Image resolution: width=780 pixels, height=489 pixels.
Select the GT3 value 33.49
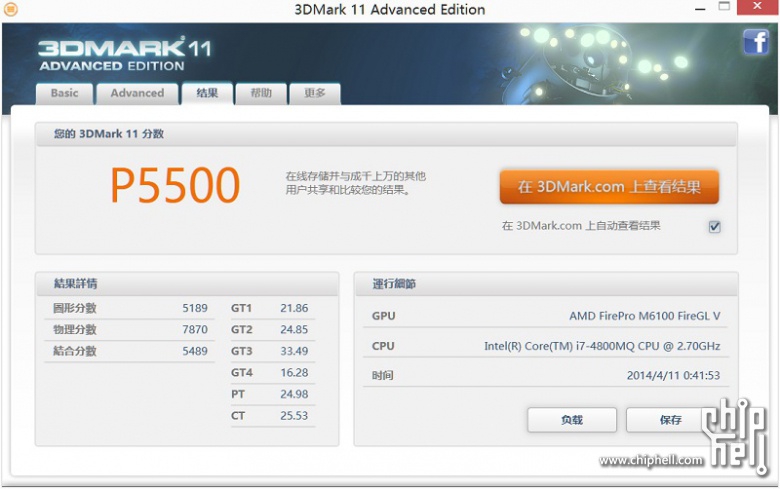(x=294, y=351)
